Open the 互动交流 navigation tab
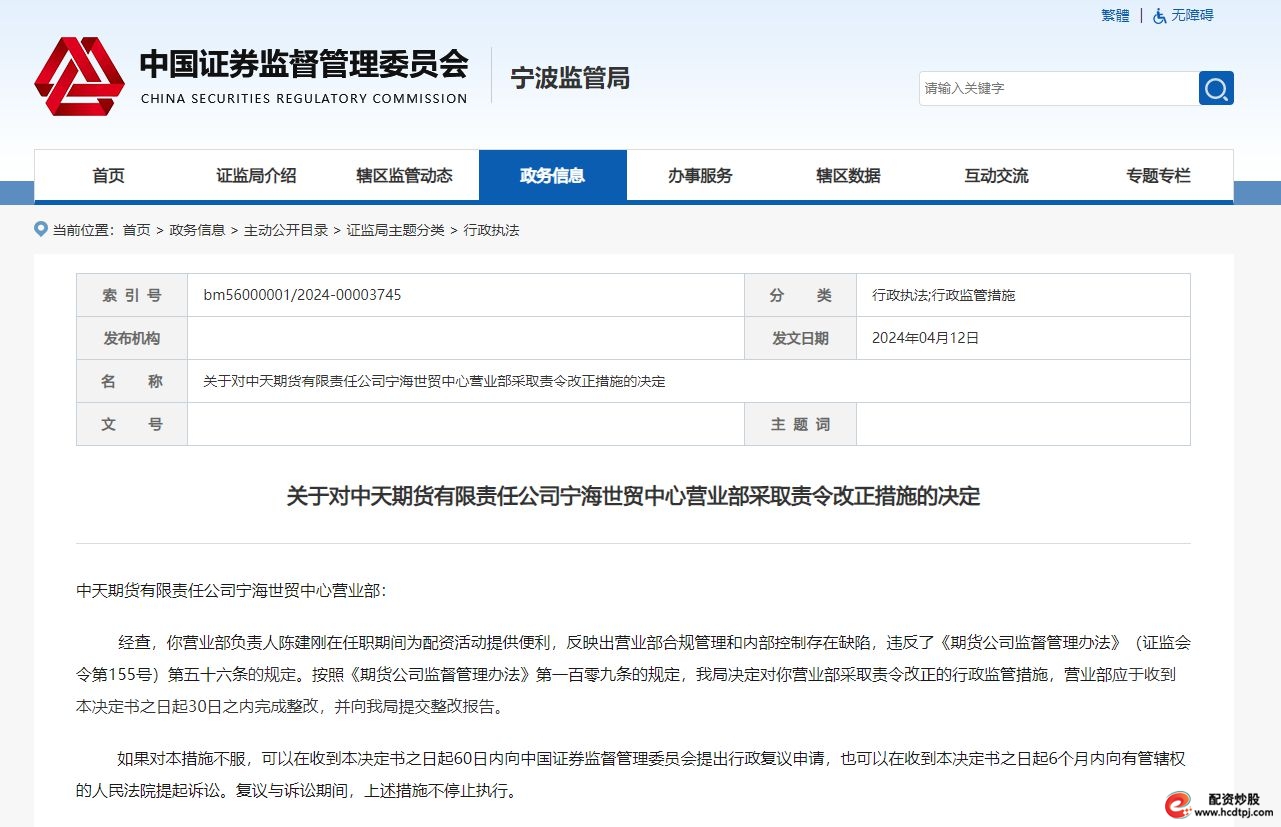 996,176
